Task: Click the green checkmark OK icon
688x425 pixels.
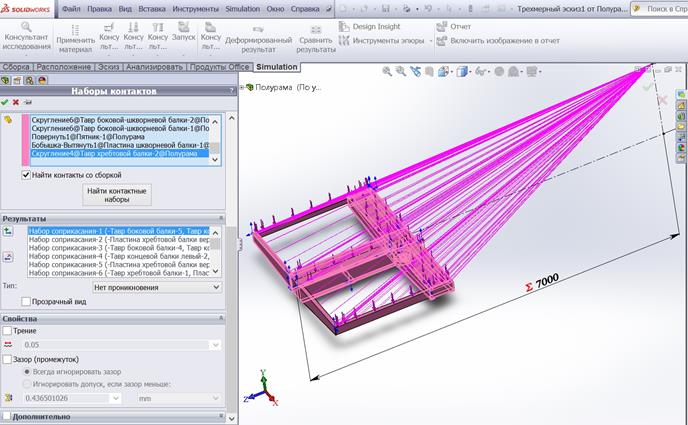Action: point(5,102)
